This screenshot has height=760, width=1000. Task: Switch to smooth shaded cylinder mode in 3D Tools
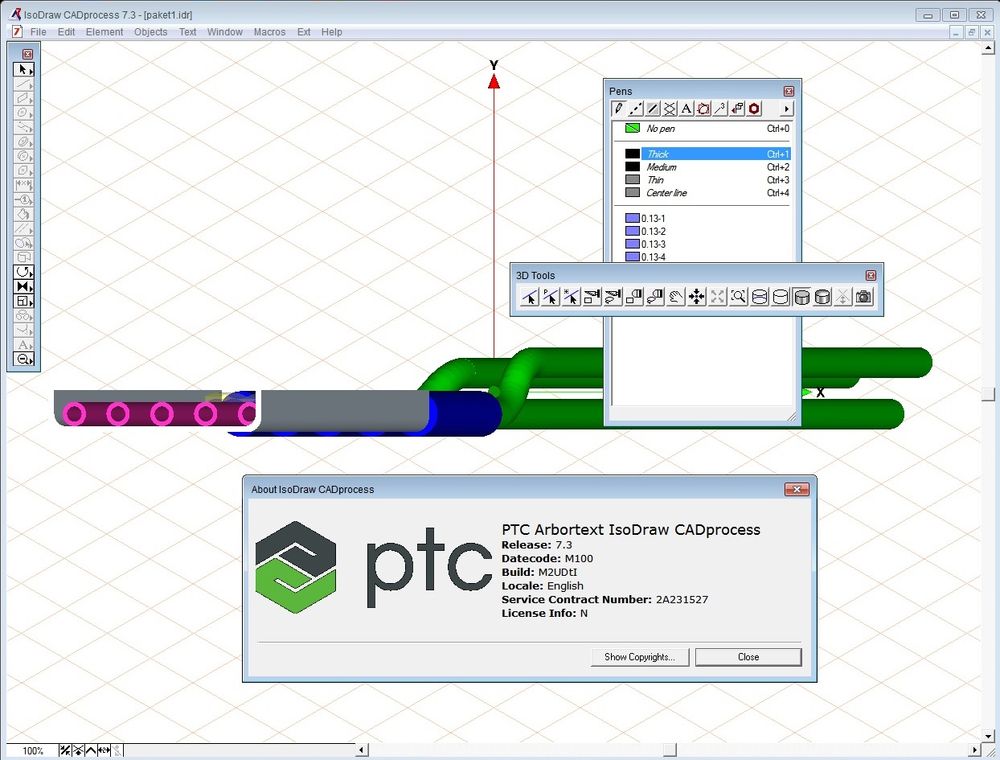pos(823,296)
